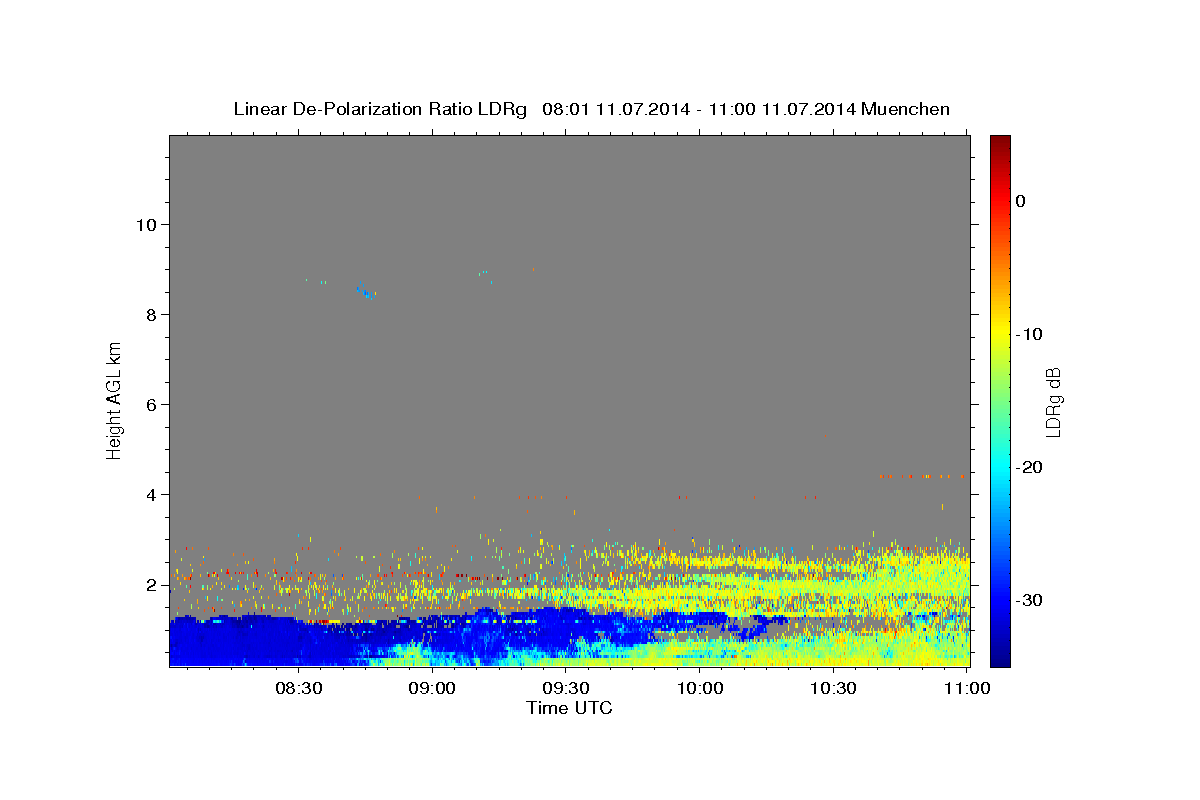Image resolution: width=1200 pixels, height=800 pixels.
Task: Click the colorbar value -30 label
Action: click(x=1031, y=600)
